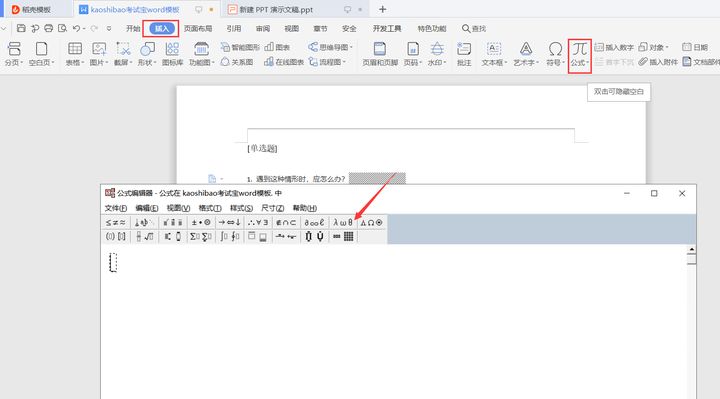
Task: Click the 查找 search button
Action: point(474,28)
